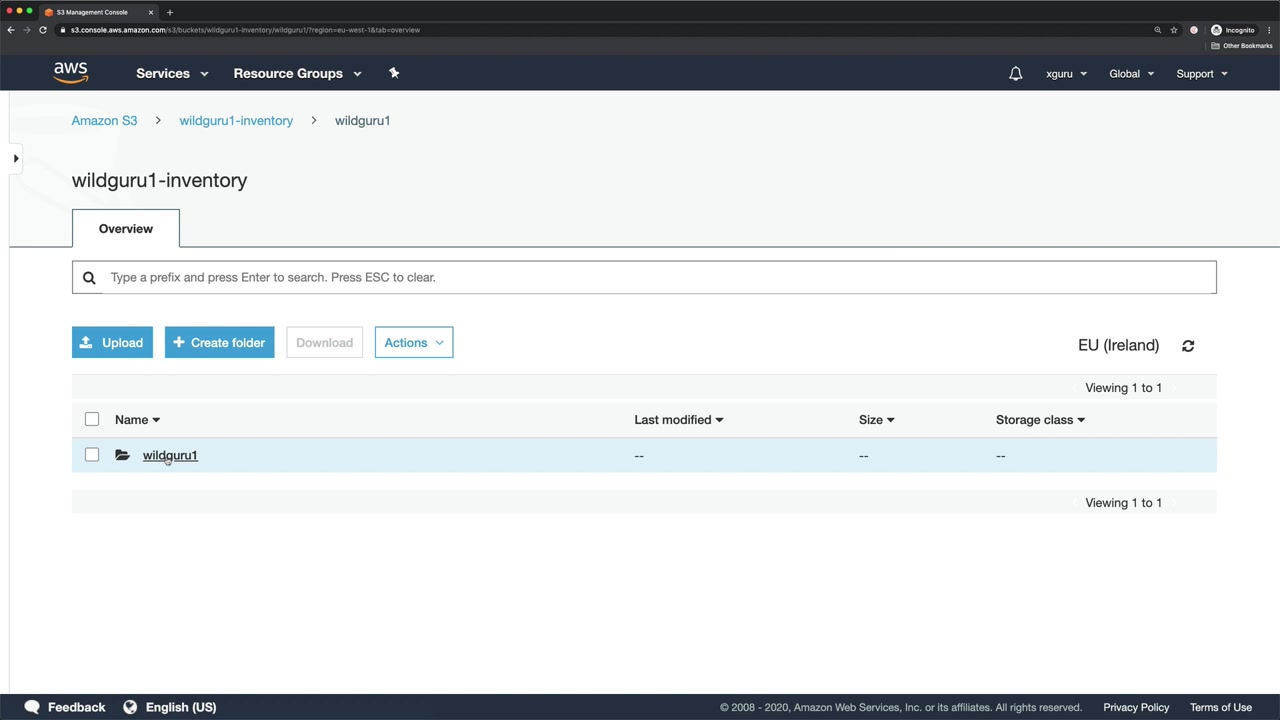Screen dimensions: 1280x720
Task: Click the Amazon Web Services copyright text
Action: click(x=901, y=707)
